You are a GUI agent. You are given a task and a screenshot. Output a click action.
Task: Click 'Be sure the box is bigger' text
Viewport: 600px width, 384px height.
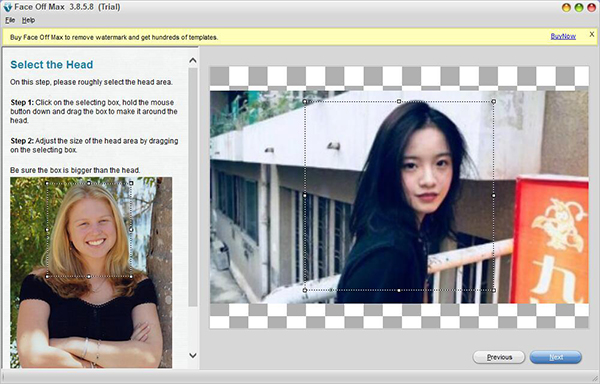click(x=75, y=170)
